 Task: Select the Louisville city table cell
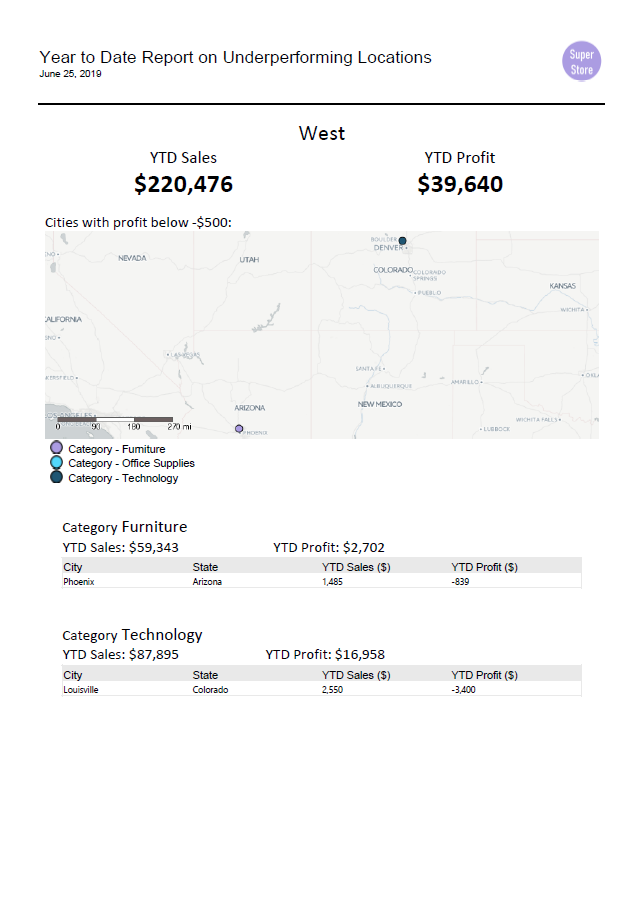[x=81, y=689]
